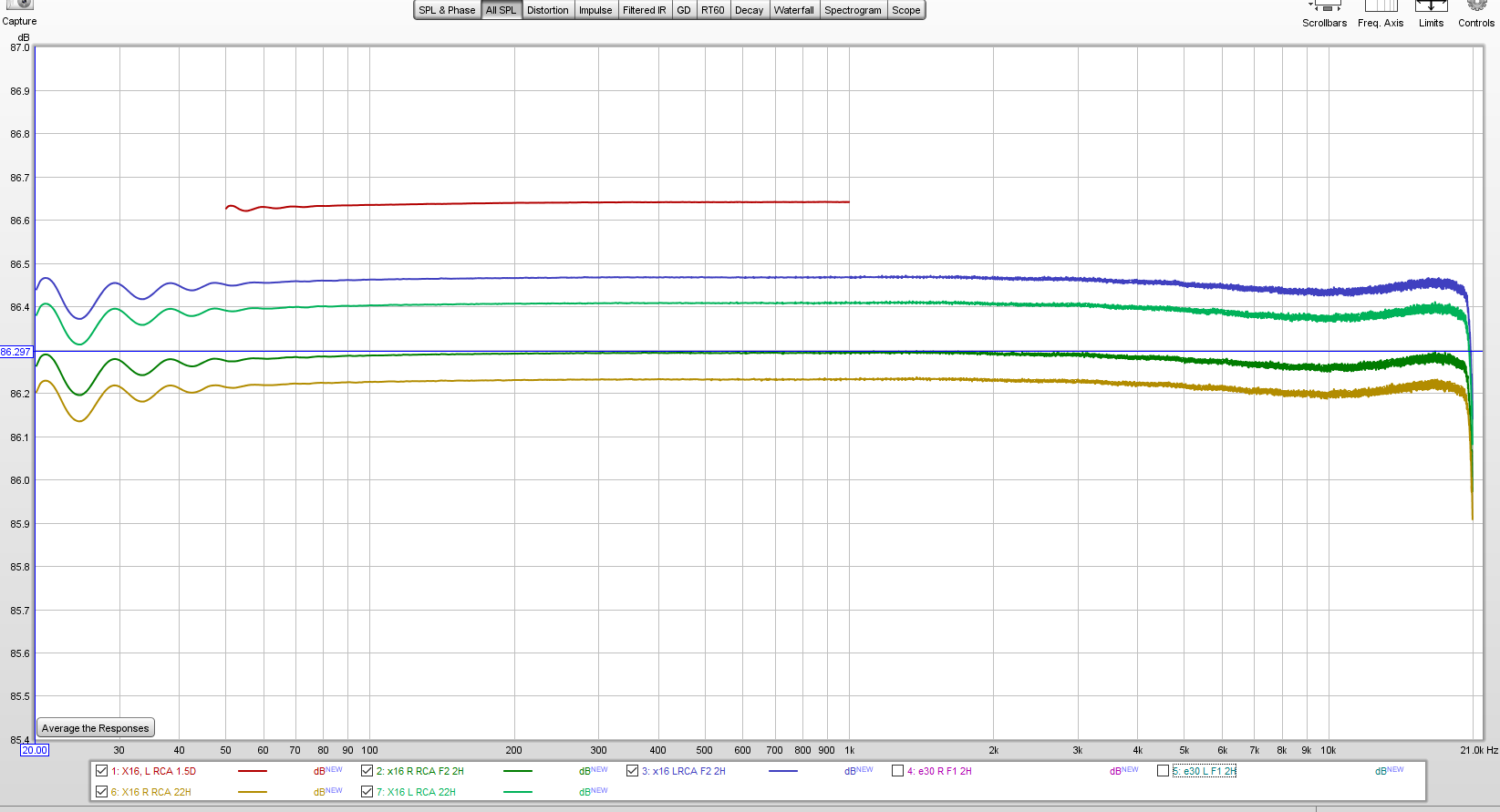Open the RT60 tab
The image size is (1500, 812).
[x=713, y=10]
